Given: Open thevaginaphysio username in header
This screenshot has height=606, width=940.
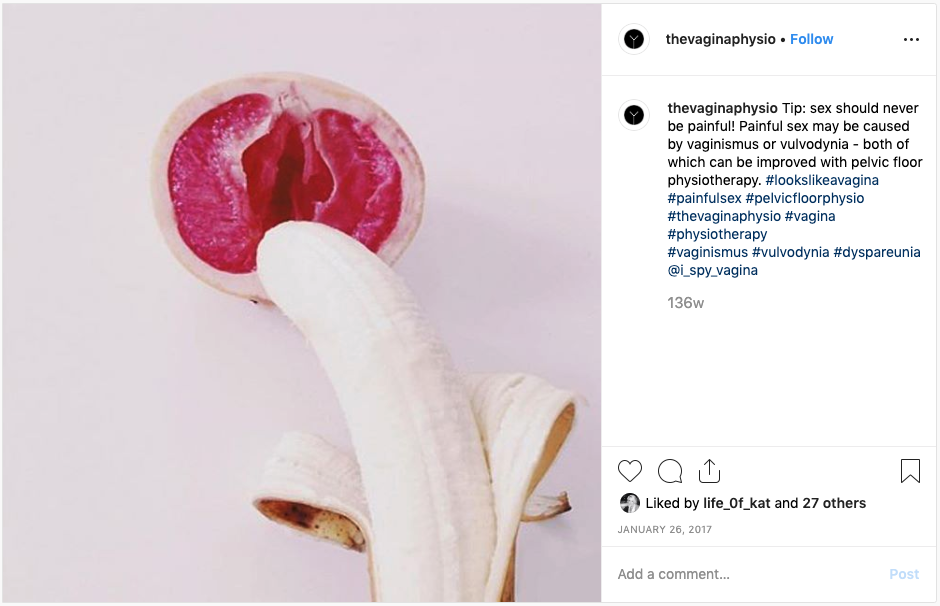Looking at the screenshot, I should [x=721, y=39].
